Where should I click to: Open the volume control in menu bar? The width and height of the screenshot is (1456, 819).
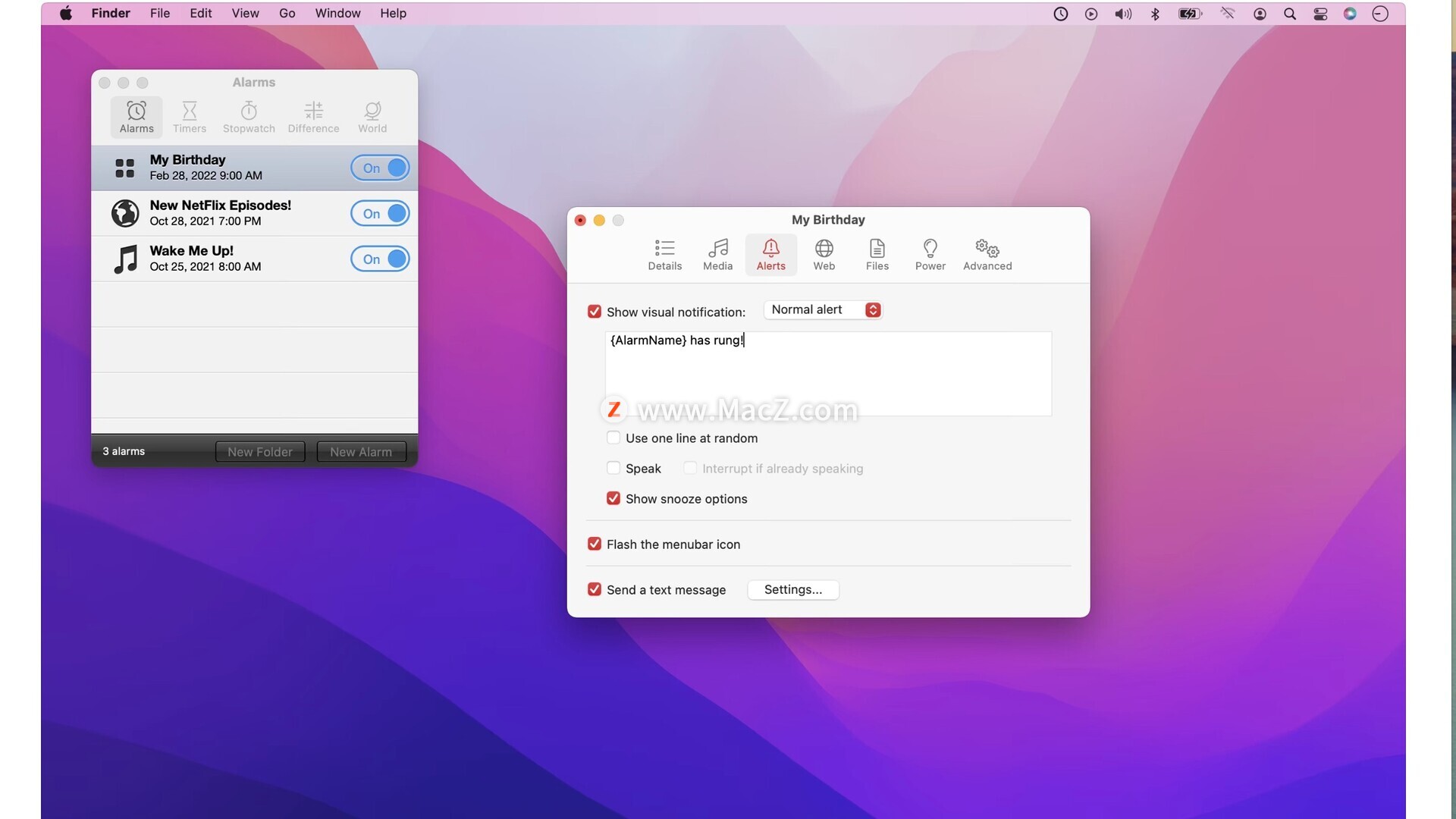pyautogui.click(x=1123, y=14)
